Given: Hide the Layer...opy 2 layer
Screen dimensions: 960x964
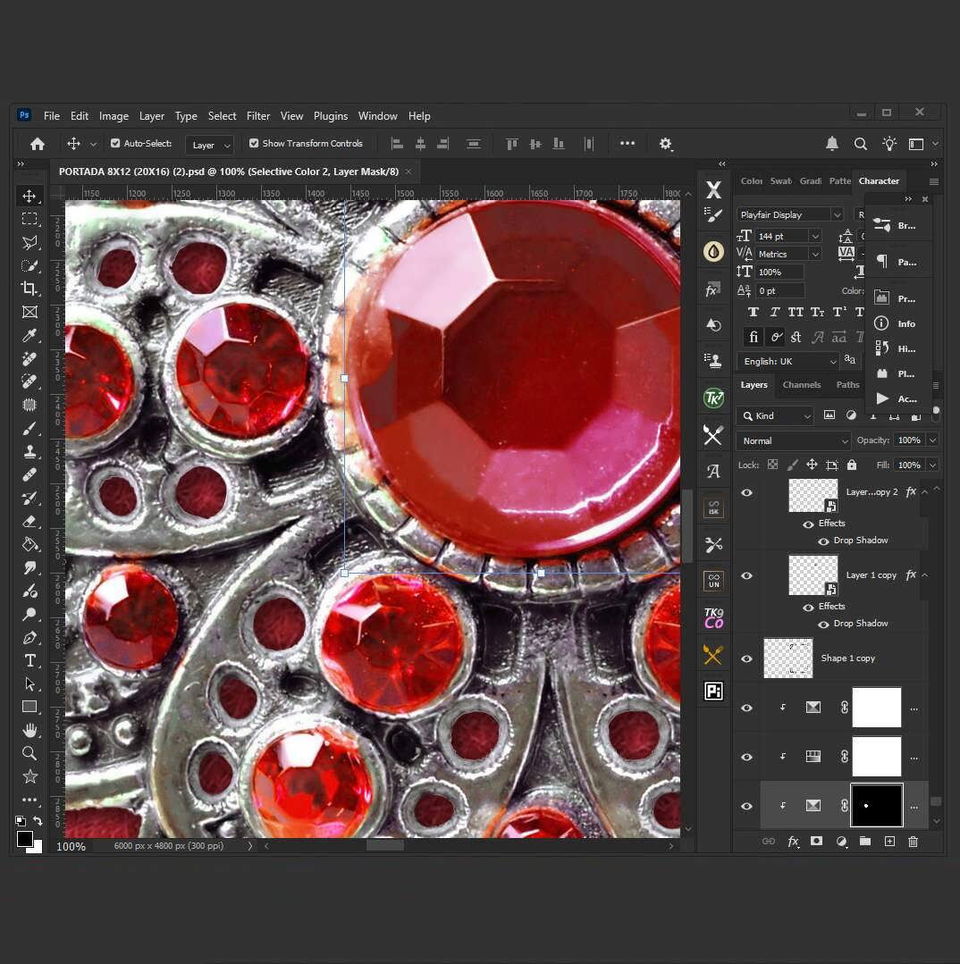Looking at the screenshot, I should point(747,493).
